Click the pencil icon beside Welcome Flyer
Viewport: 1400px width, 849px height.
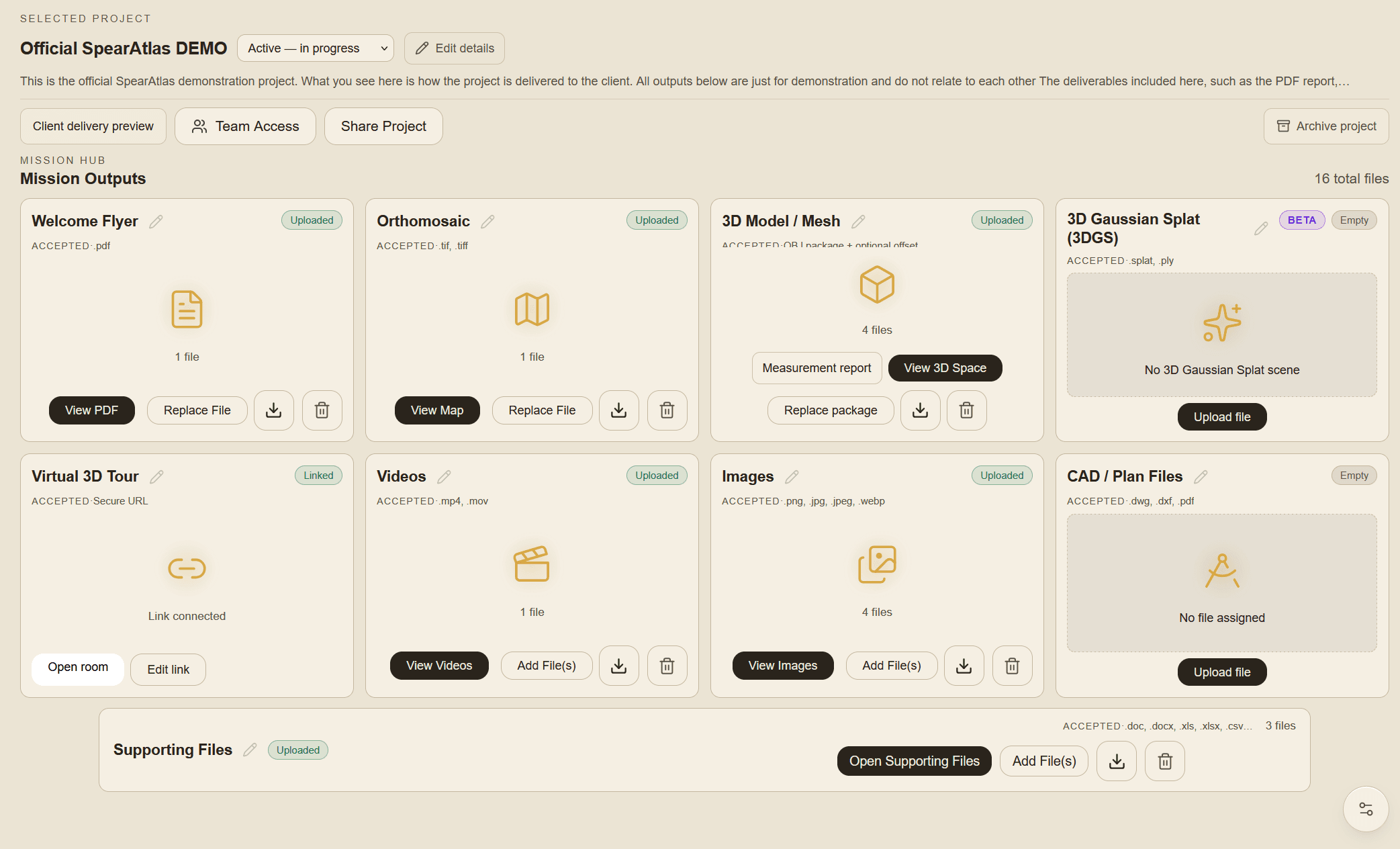click(x=156, y=222)
